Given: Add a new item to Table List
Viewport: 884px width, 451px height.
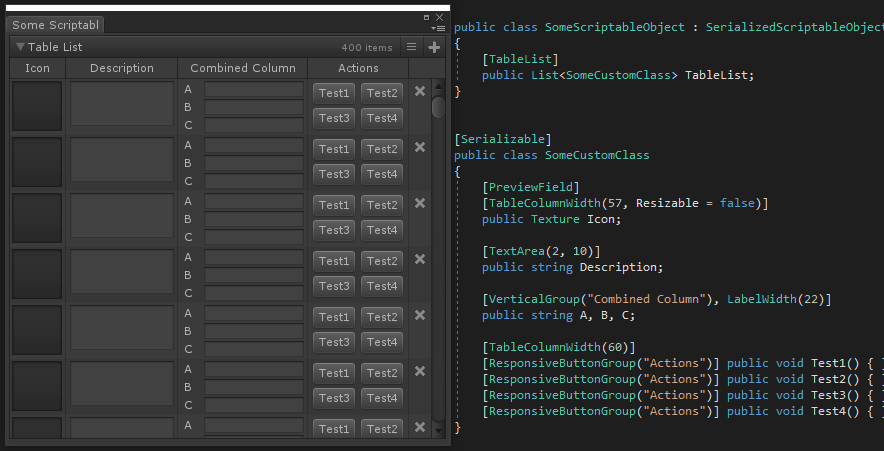Looking at the screenshot, I should (434, 47).
